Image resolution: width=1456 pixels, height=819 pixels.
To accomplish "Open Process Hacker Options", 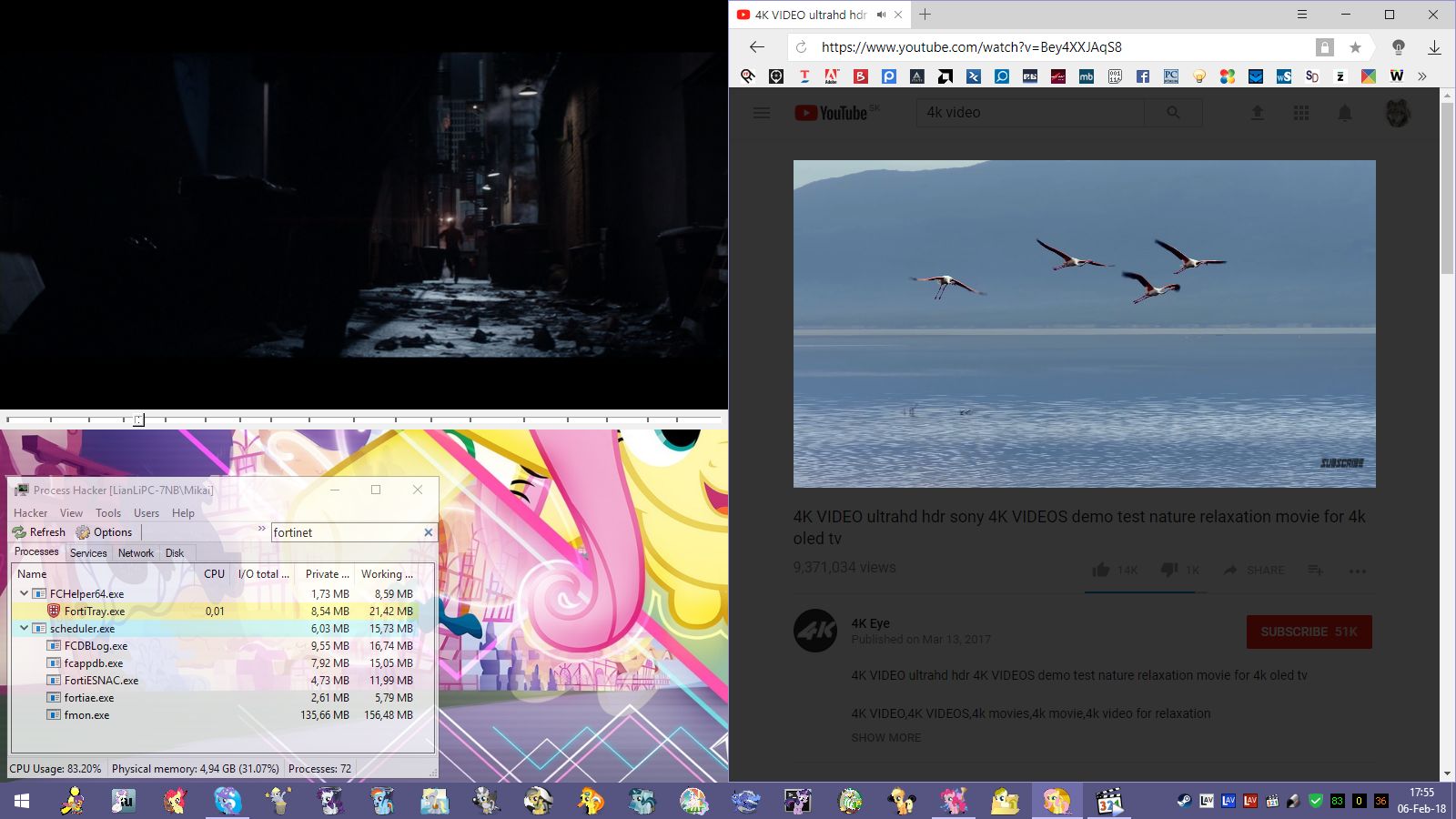I will coord(104,532).
